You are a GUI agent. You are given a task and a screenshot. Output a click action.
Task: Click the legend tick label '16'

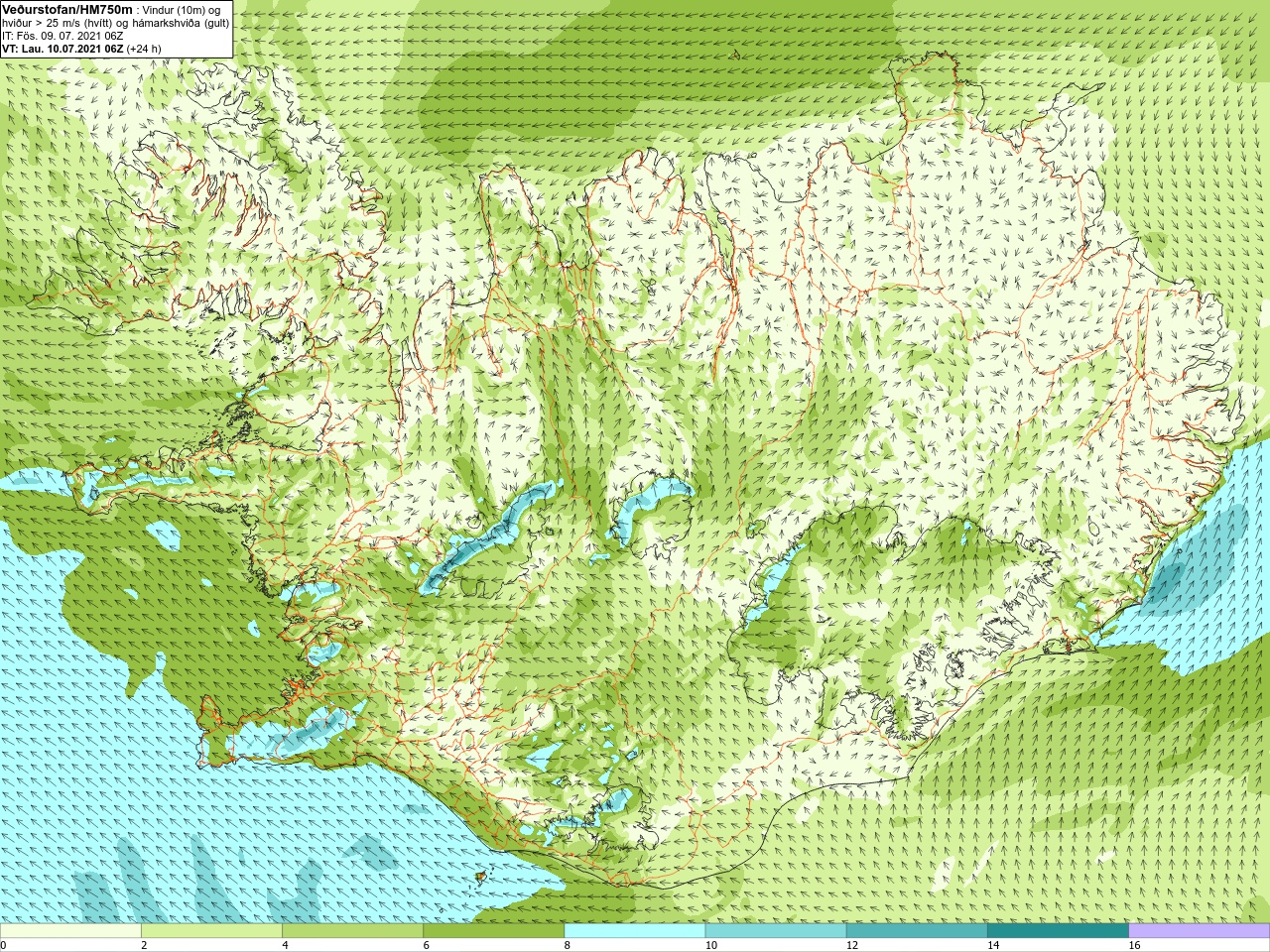pos(1135,945)
